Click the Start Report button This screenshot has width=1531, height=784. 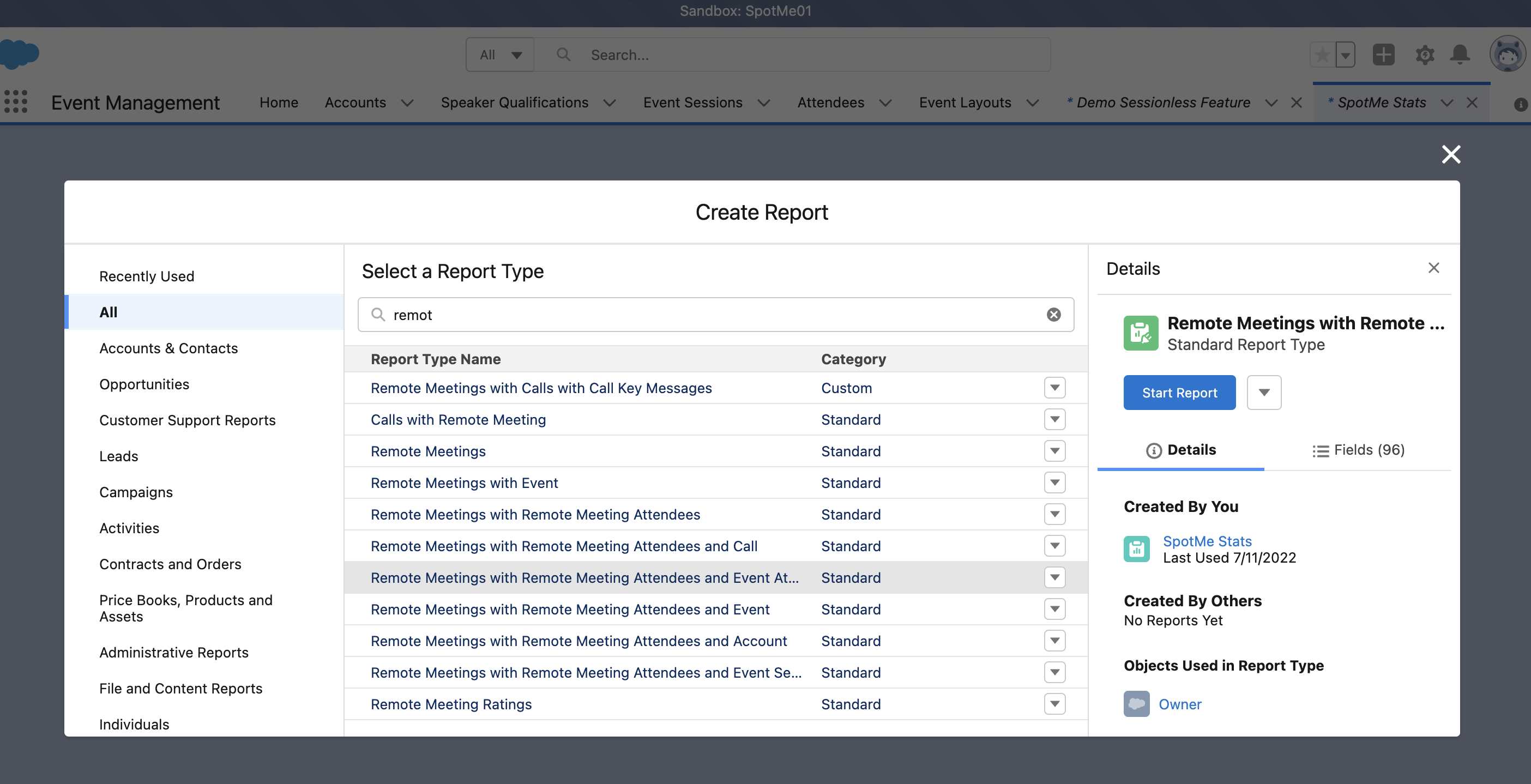pos(1179,393)
